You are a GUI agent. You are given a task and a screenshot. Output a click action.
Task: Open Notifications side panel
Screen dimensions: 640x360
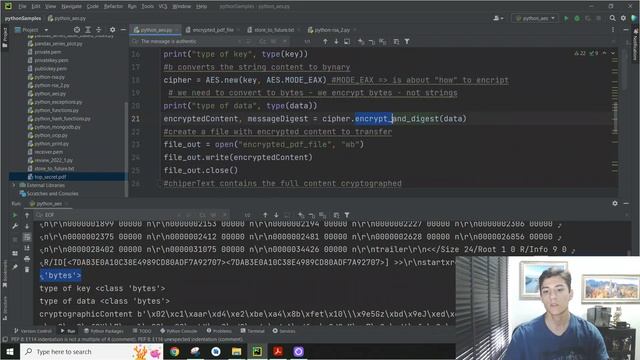[x=635, y=45]
